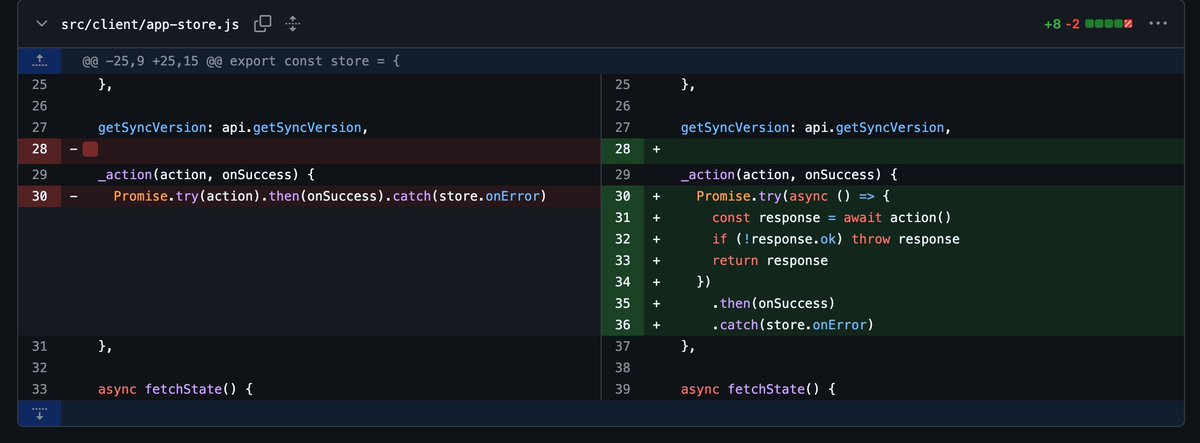Screen dimensions: 1200x443
Task: Open the three-dot file options menu
Action: pyautogui.click(x=1158, y=22)
